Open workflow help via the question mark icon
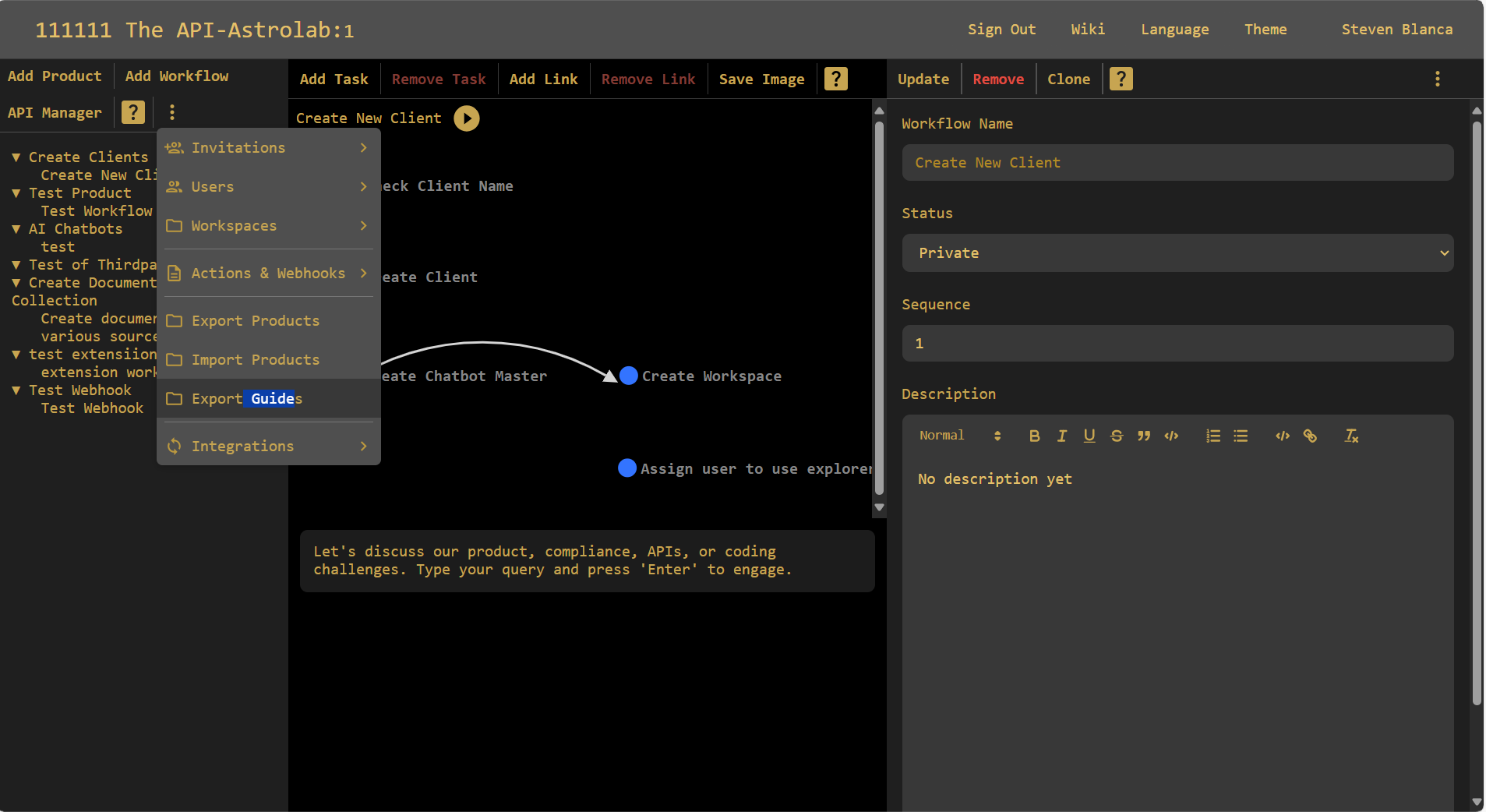Image resolution: width=1486 pixels, height=812 pixels. 1121,78
